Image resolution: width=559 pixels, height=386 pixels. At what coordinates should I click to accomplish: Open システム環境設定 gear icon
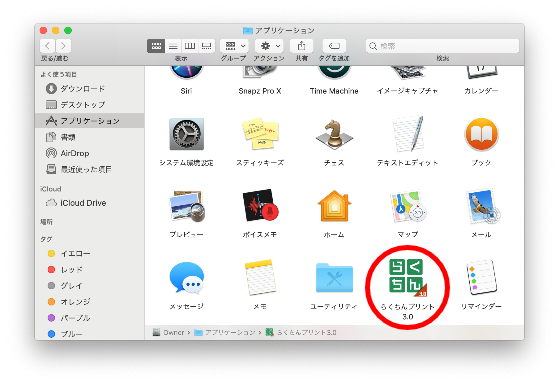pyautogui.click(x=186, y=134)
